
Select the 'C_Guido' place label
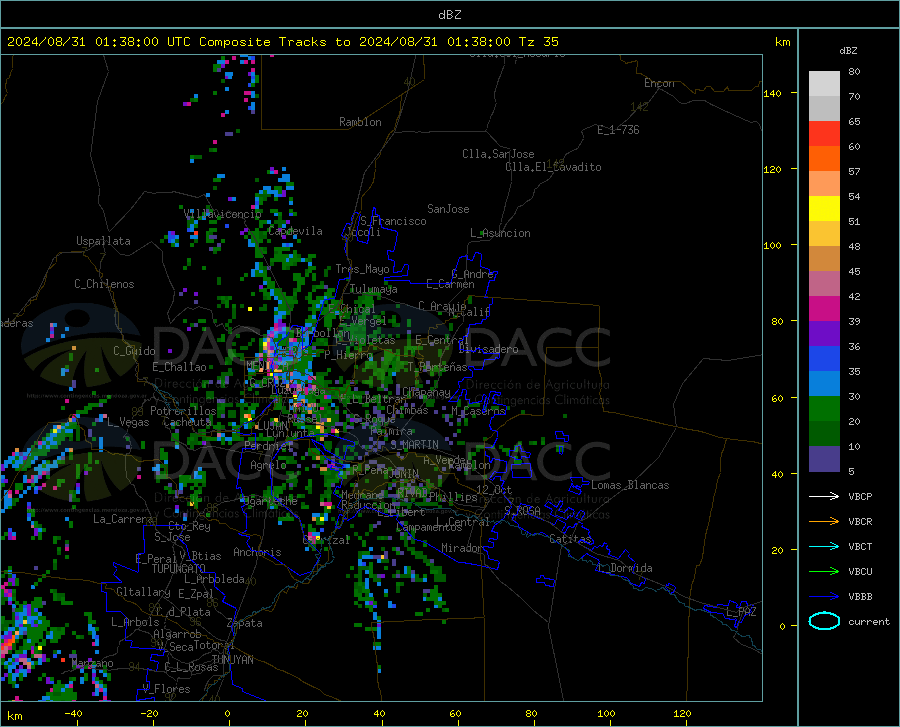tap(134, 351)
